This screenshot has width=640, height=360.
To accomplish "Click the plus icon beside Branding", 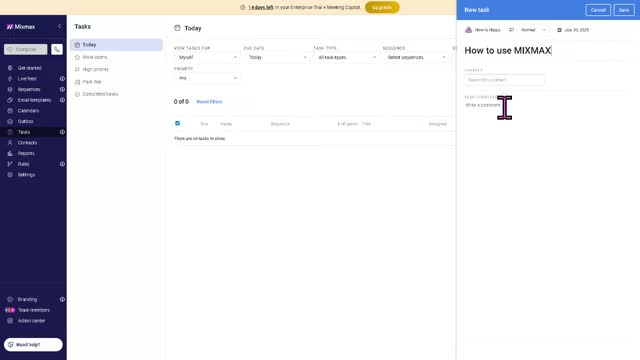I will pos(62,299).
